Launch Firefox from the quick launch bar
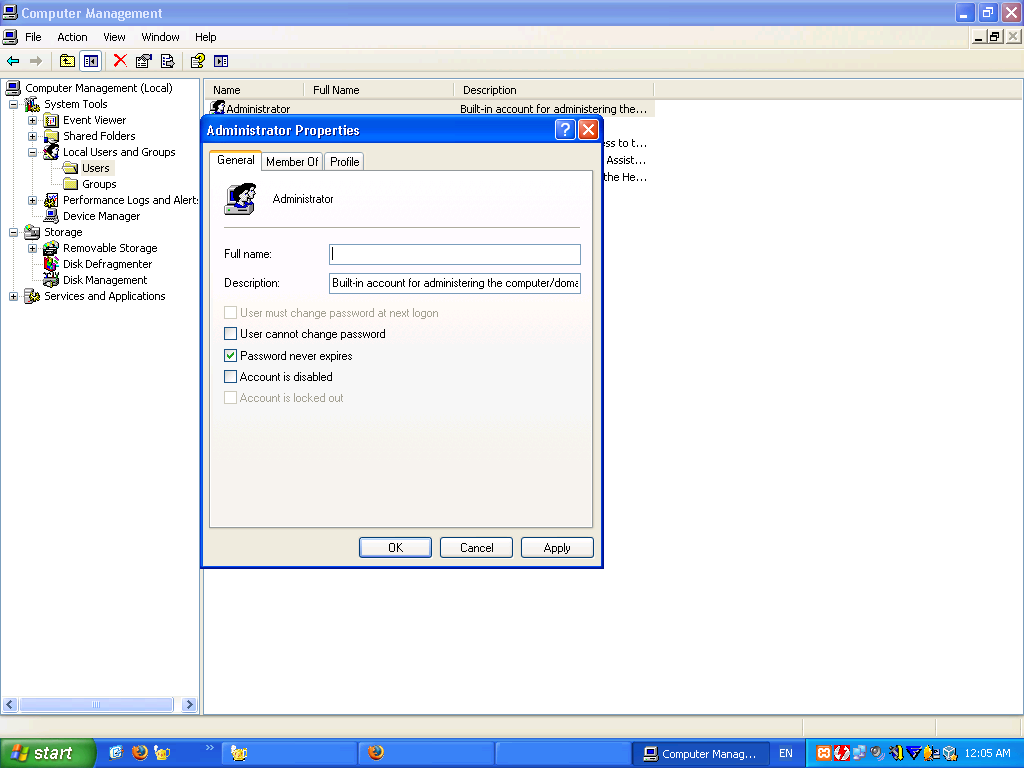 coord(139,752)
